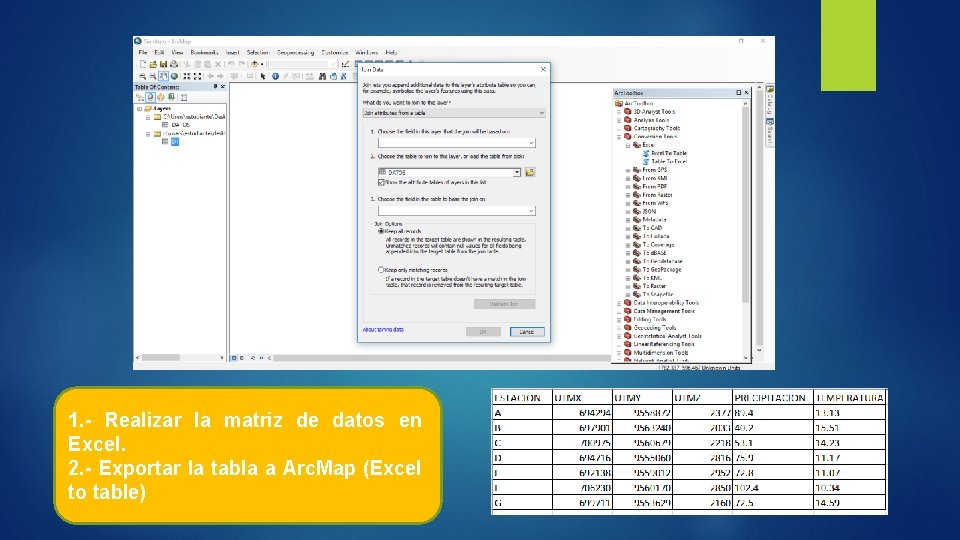Open the Customize menu
Image resolution: width=960 pixels, height=540 pixels.
click(335, 53)
